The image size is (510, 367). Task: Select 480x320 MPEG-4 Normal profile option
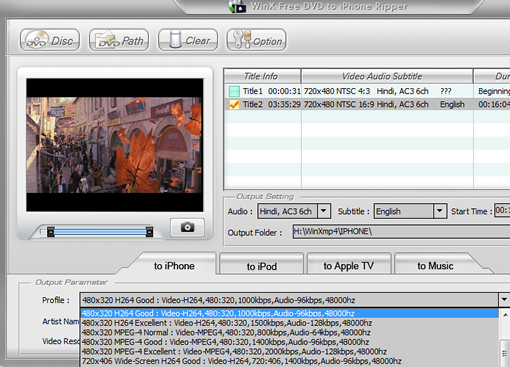click(x=289, y=332)
